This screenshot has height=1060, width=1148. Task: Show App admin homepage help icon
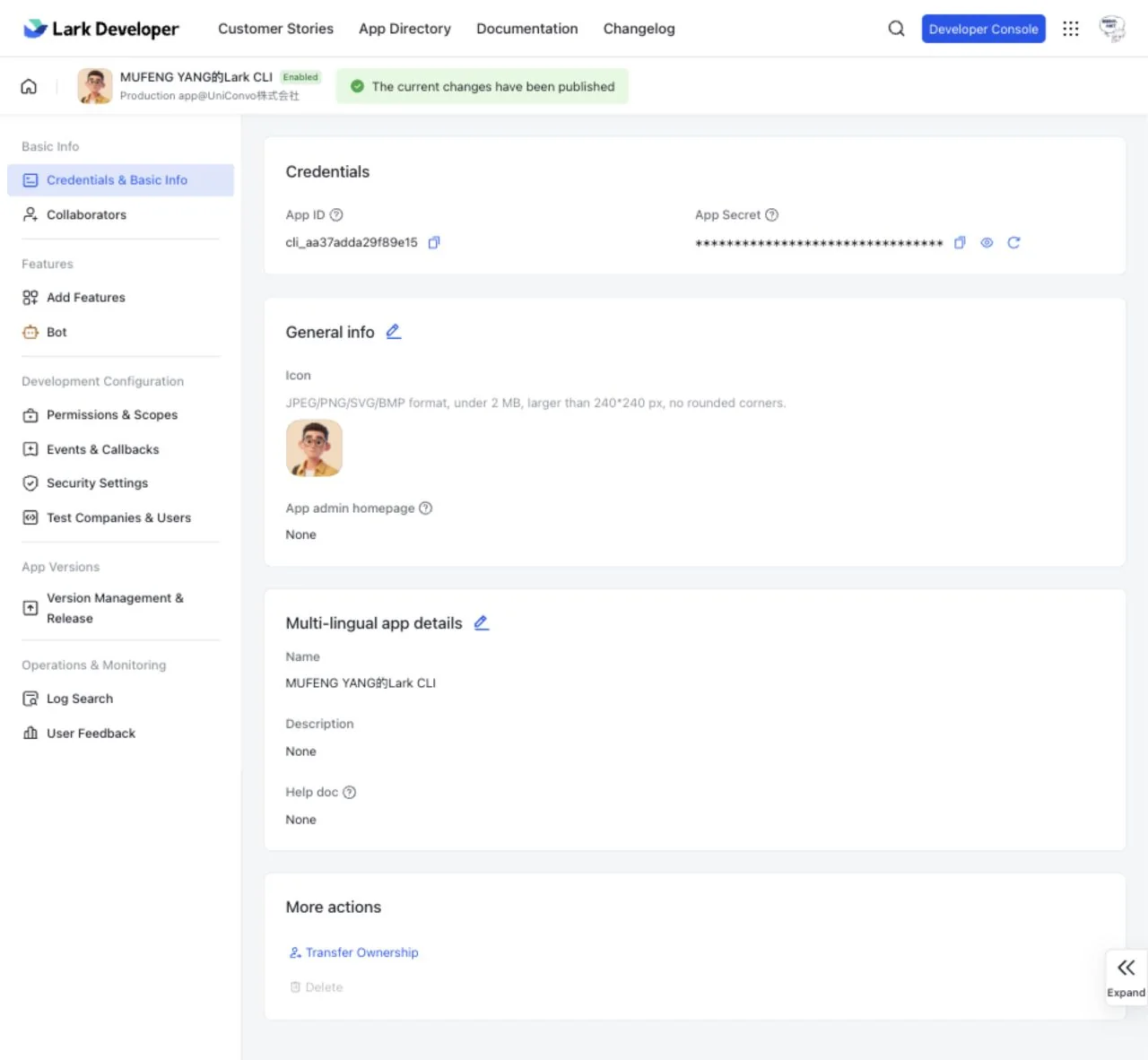426,508
